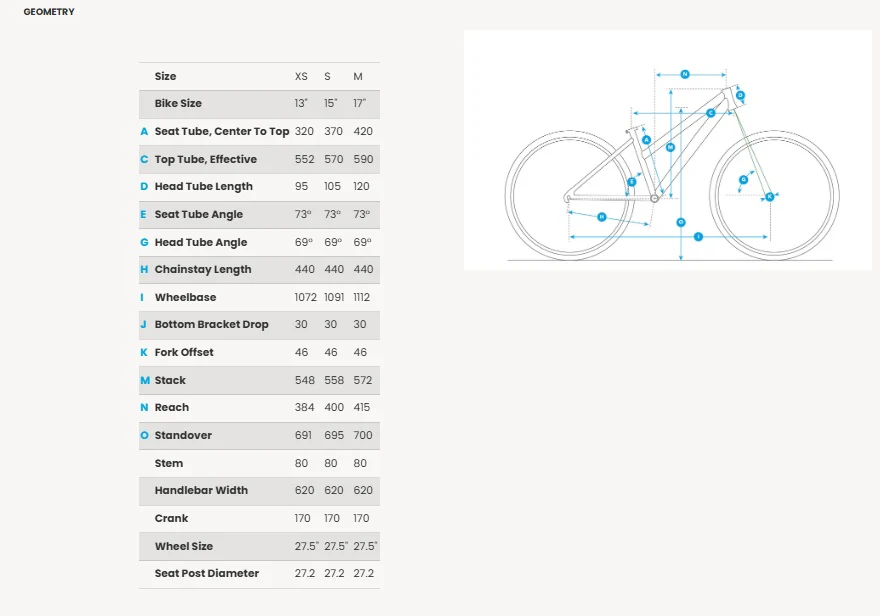This screenshot has width=880, height=616.
Task: Select the K fork offset marker on diagram
Action: [x=770, y=197]
